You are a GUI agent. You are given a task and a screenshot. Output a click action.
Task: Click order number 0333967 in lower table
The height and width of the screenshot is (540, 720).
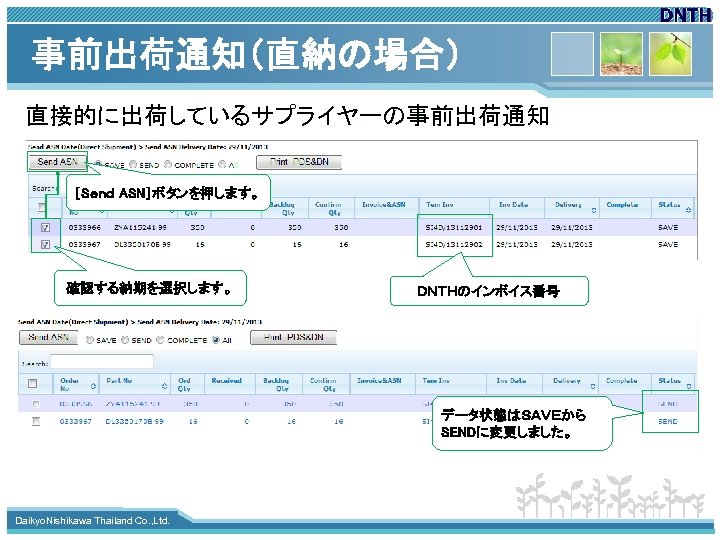[75, 421]
